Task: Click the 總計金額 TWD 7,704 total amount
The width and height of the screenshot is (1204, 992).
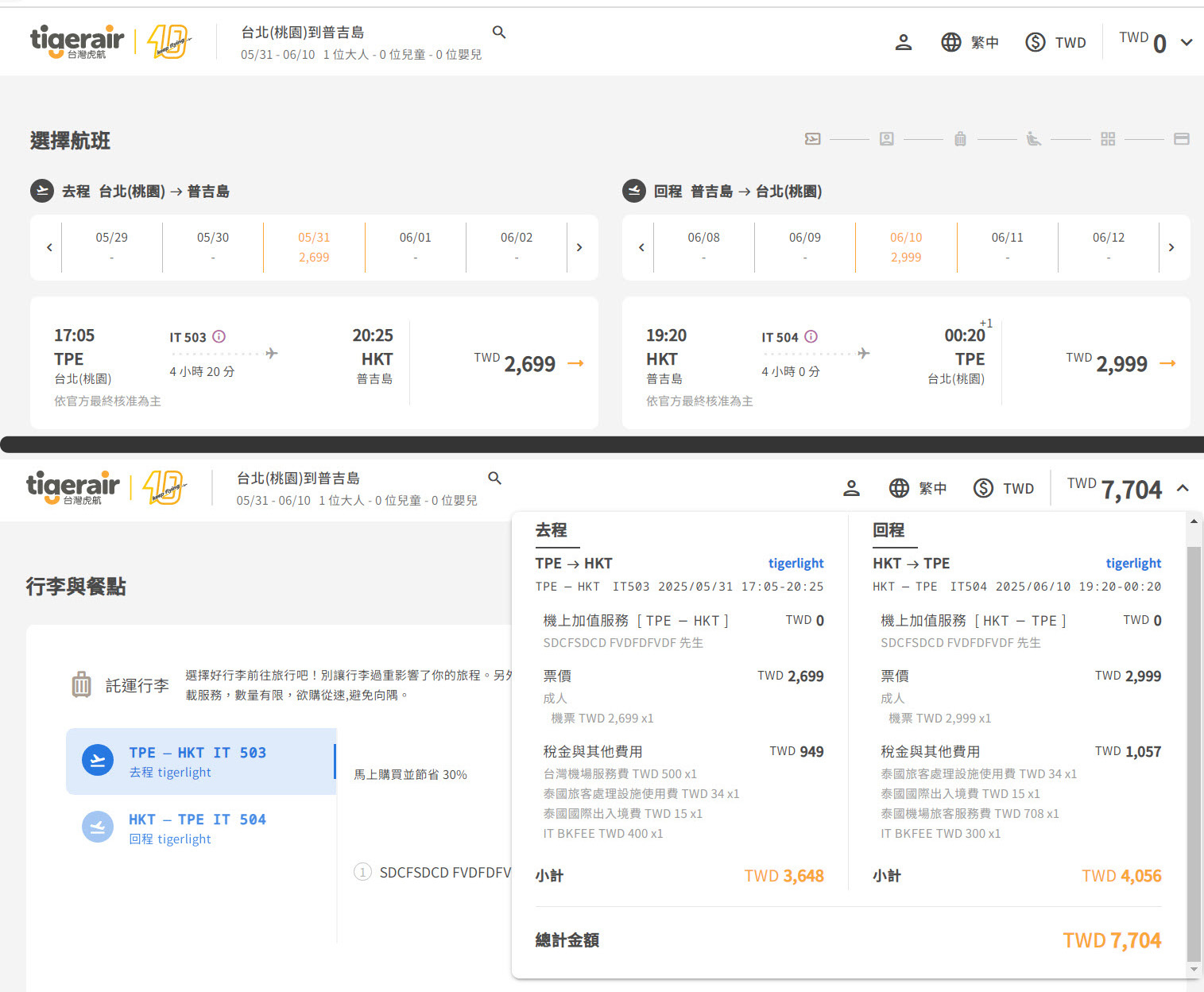Action: coord(1112,940)
